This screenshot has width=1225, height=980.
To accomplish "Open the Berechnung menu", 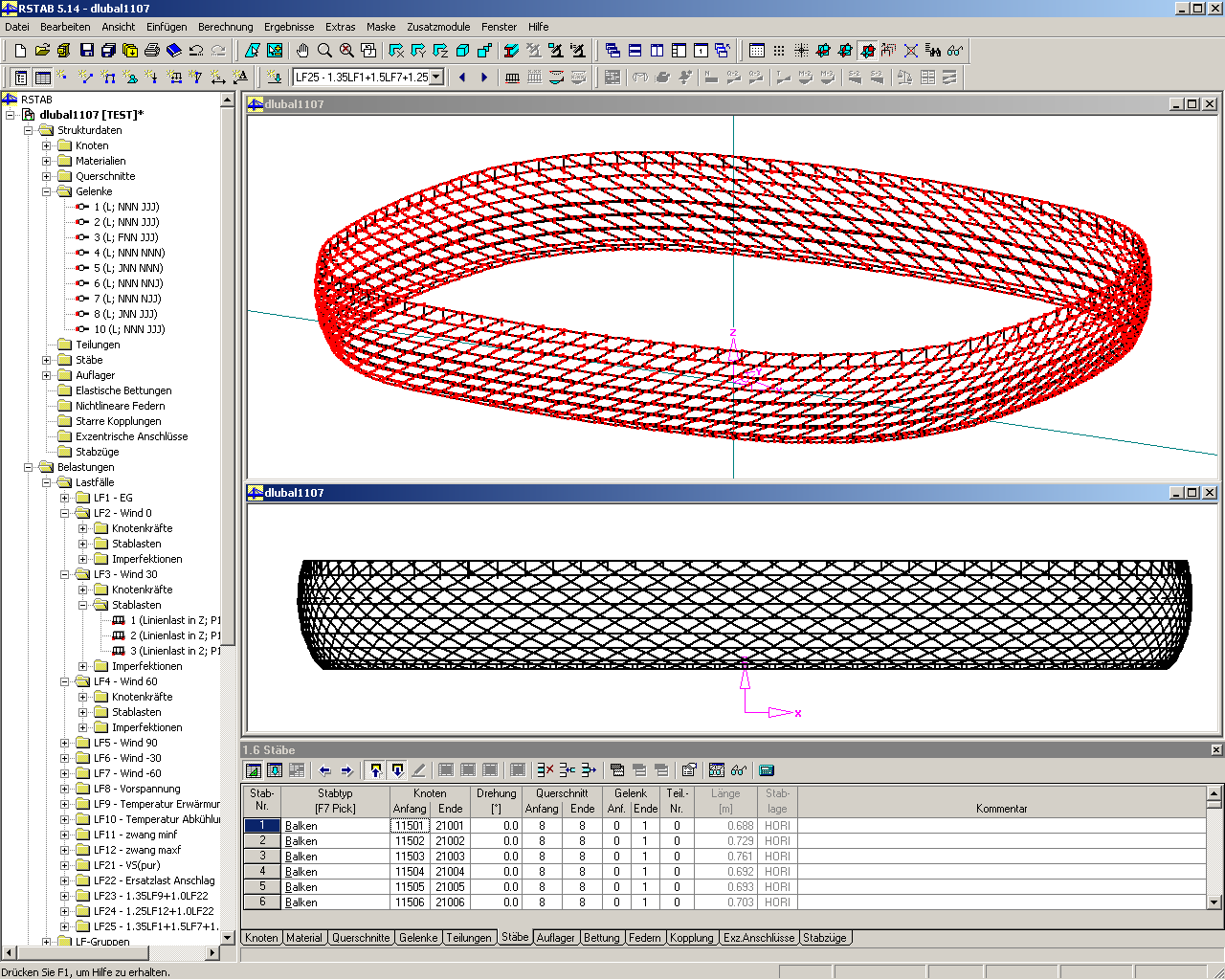I will point(225,27).
